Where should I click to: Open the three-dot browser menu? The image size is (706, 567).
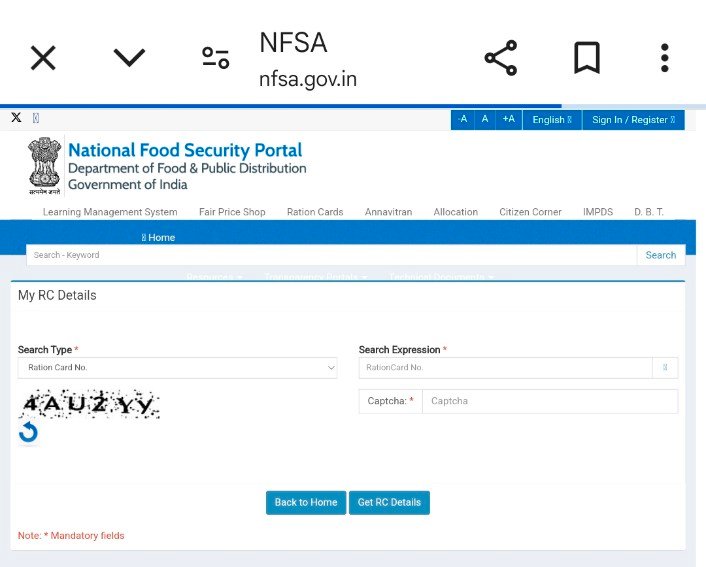[665, 58]
